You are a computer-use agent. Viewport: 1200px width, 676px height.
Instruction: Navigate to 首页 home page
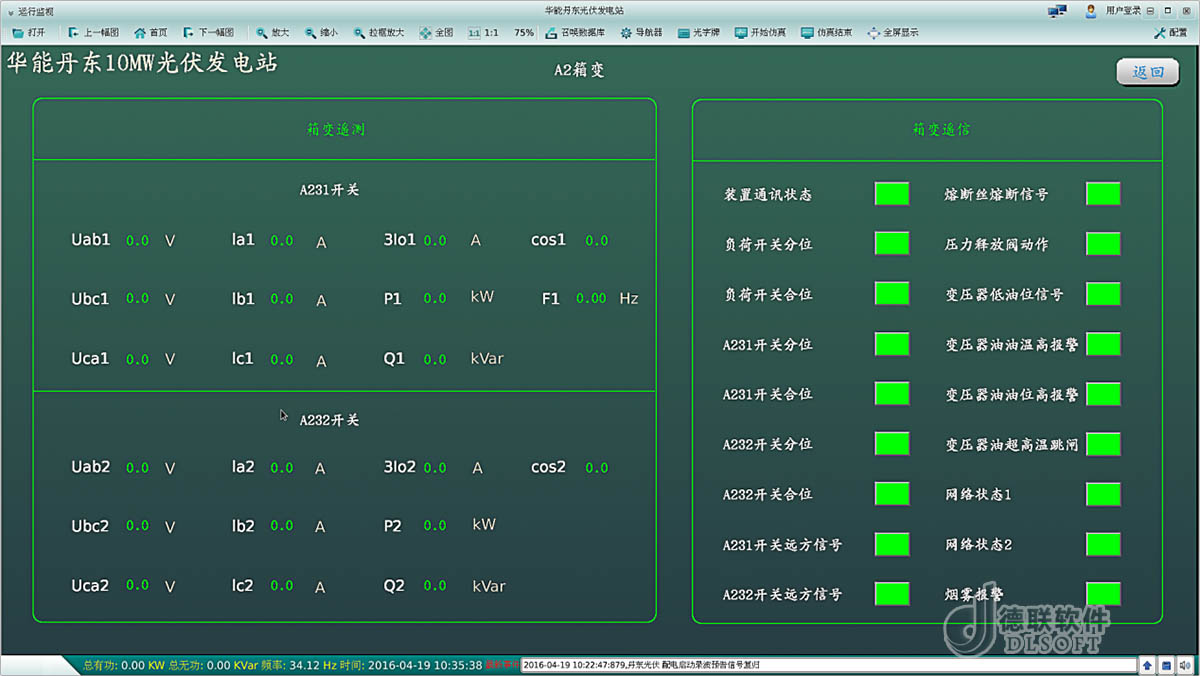click(x=151, y=33)
